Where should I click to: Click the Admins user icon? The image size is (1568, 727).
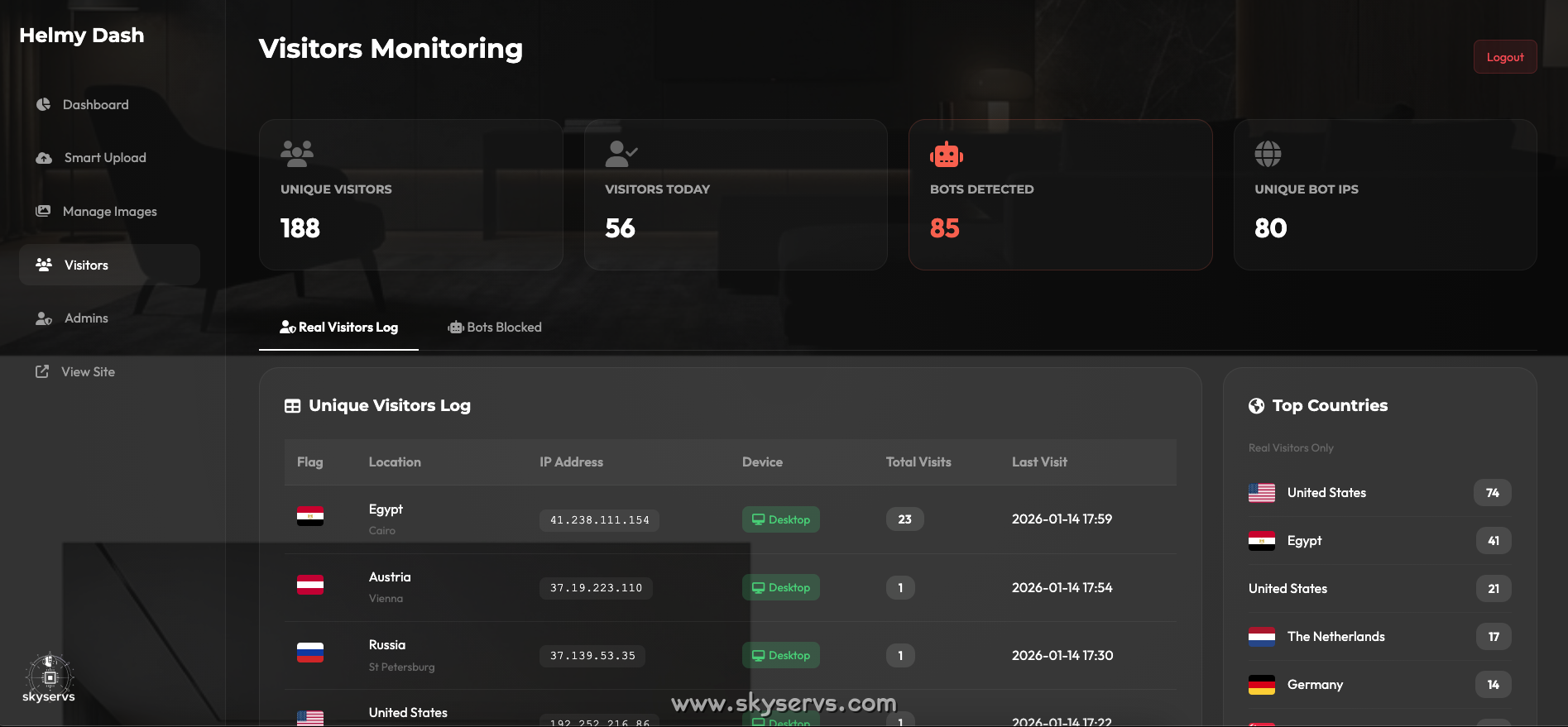tap(44, 318)
